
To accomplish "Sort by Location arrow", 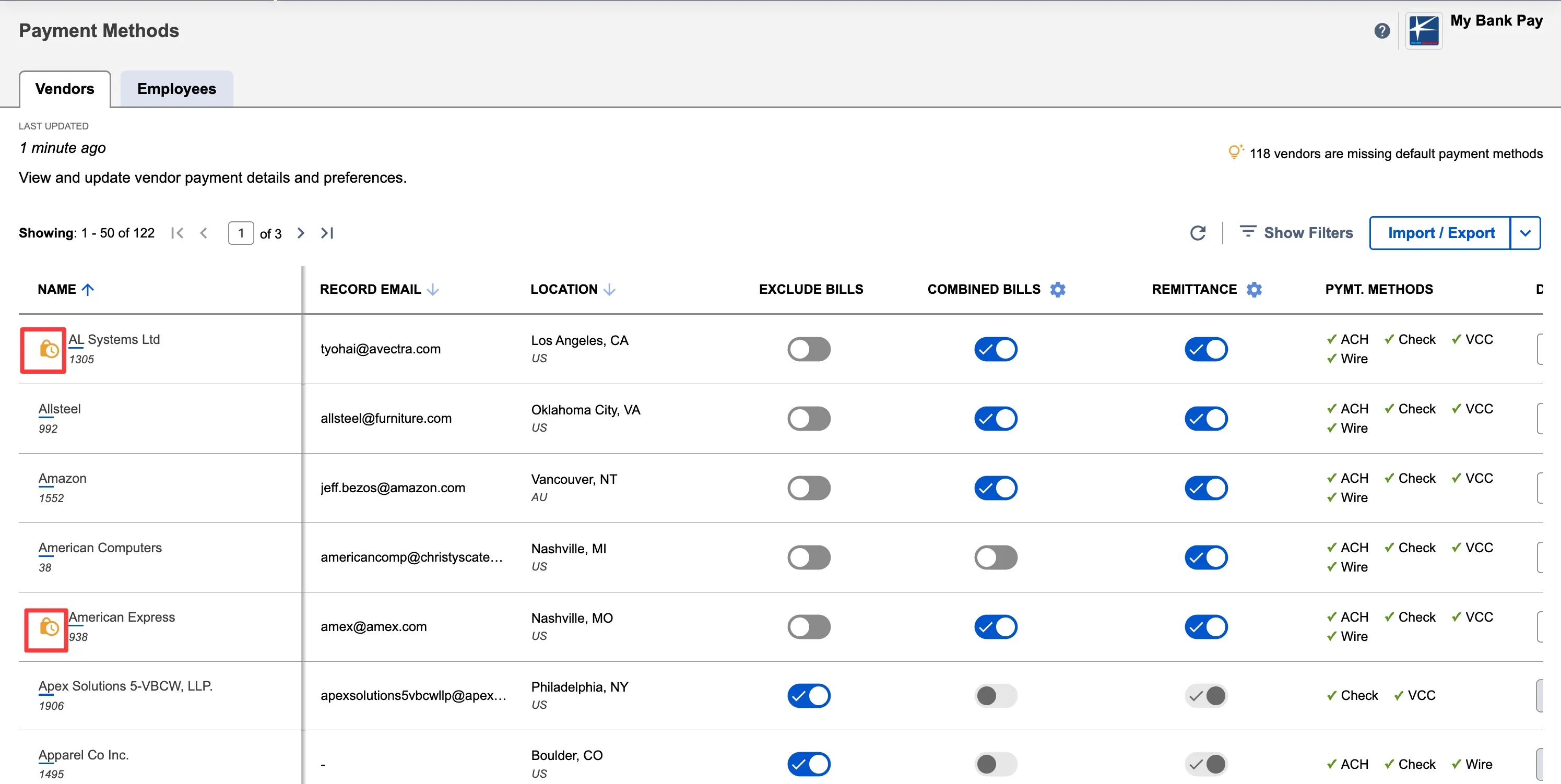I will (610, 290).
